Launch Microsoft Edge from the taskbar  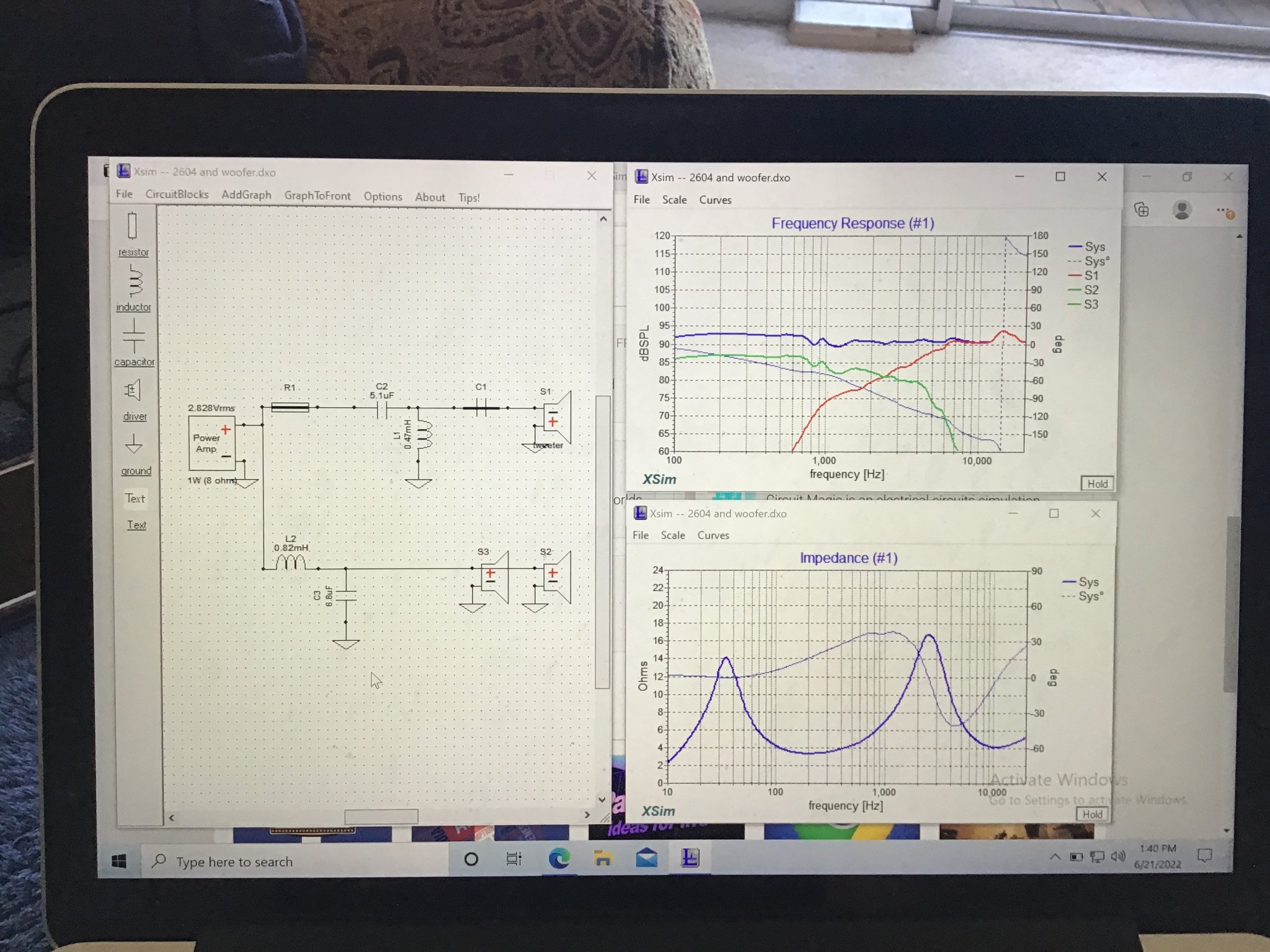coord(559,858)
